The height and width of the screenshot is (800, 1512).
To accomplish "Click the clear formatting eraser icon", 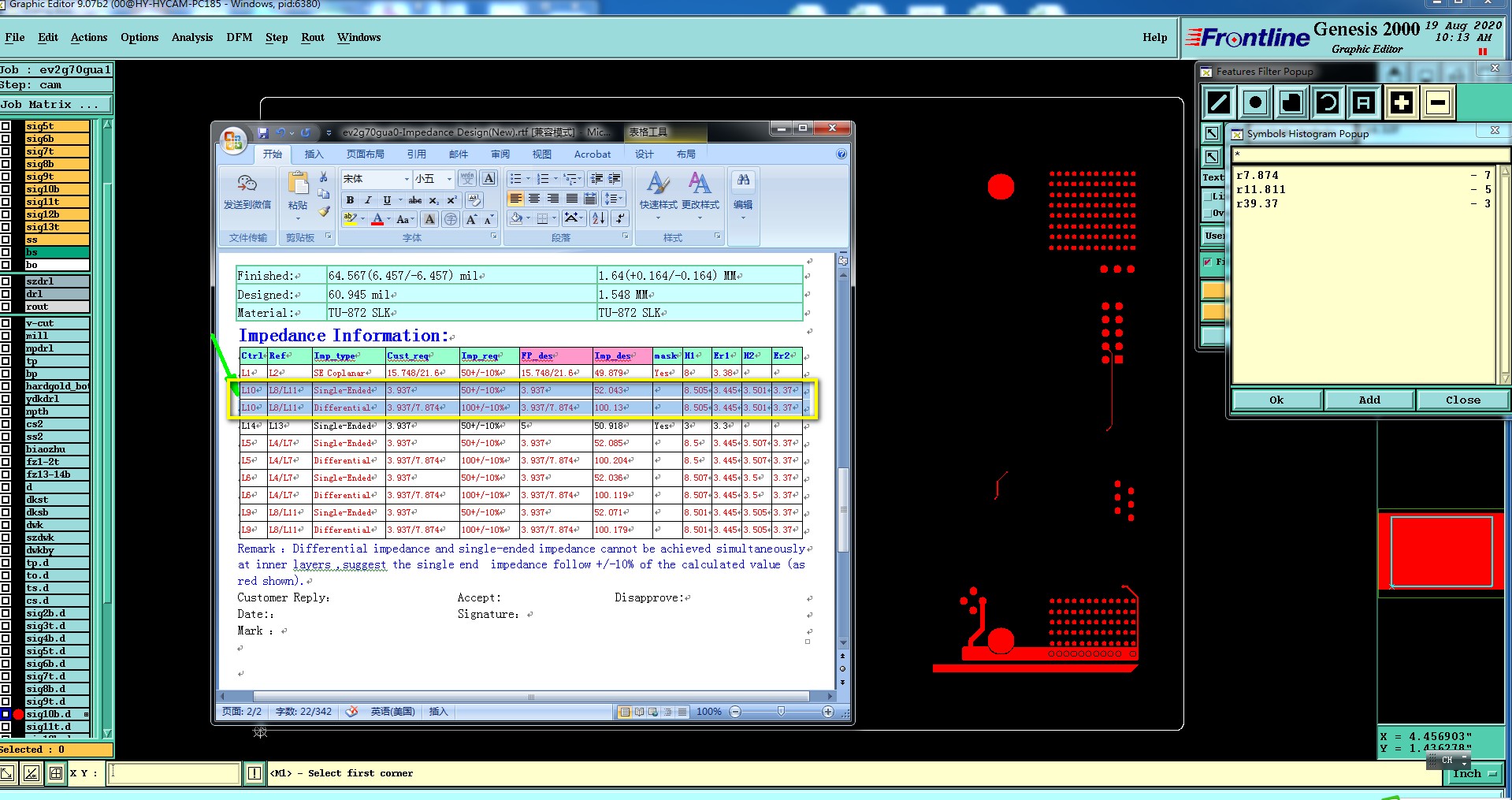I will click(474, 200).
